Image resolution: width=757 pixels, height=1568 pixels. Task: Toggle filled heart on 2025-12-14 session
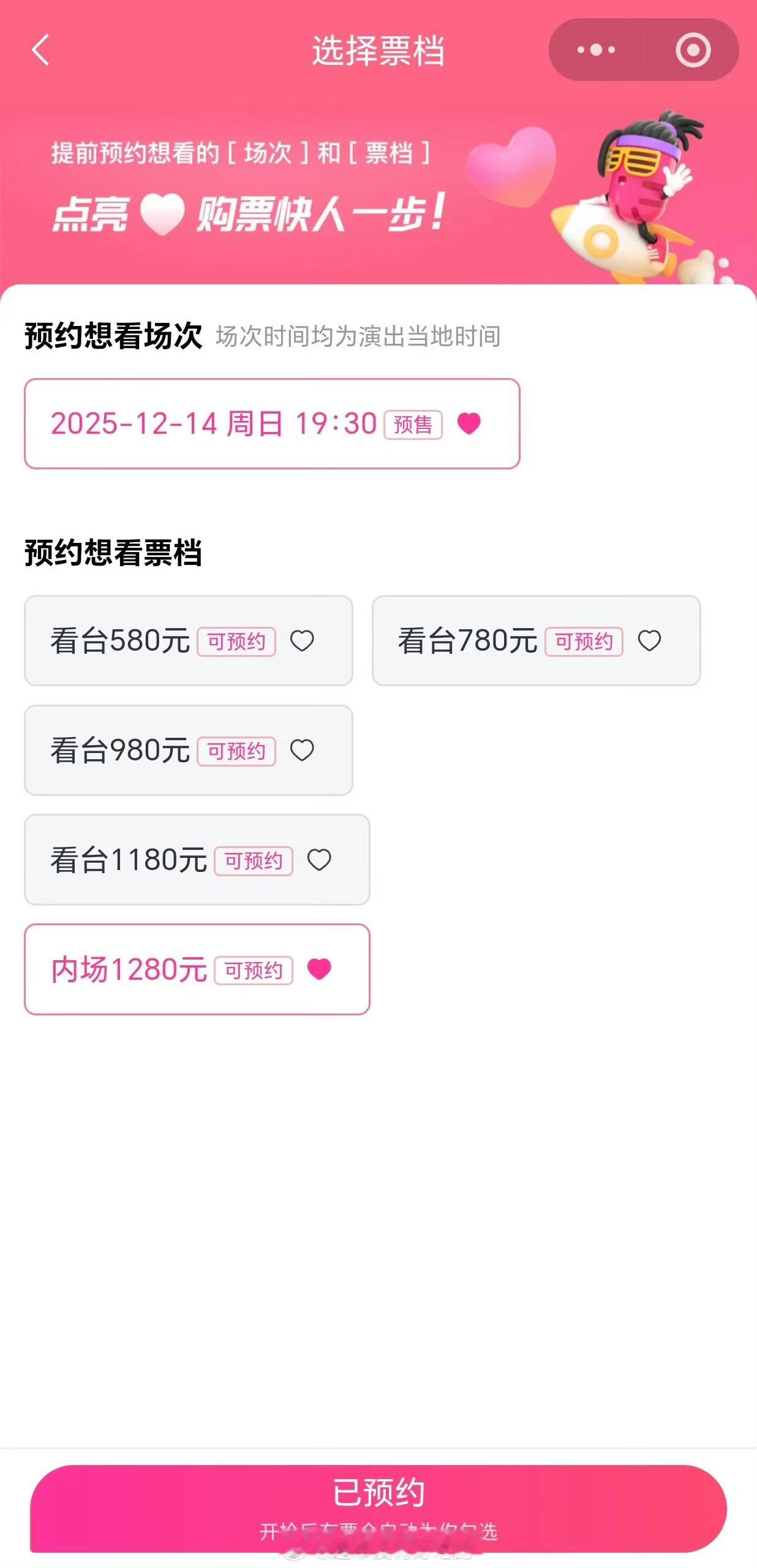469,423
